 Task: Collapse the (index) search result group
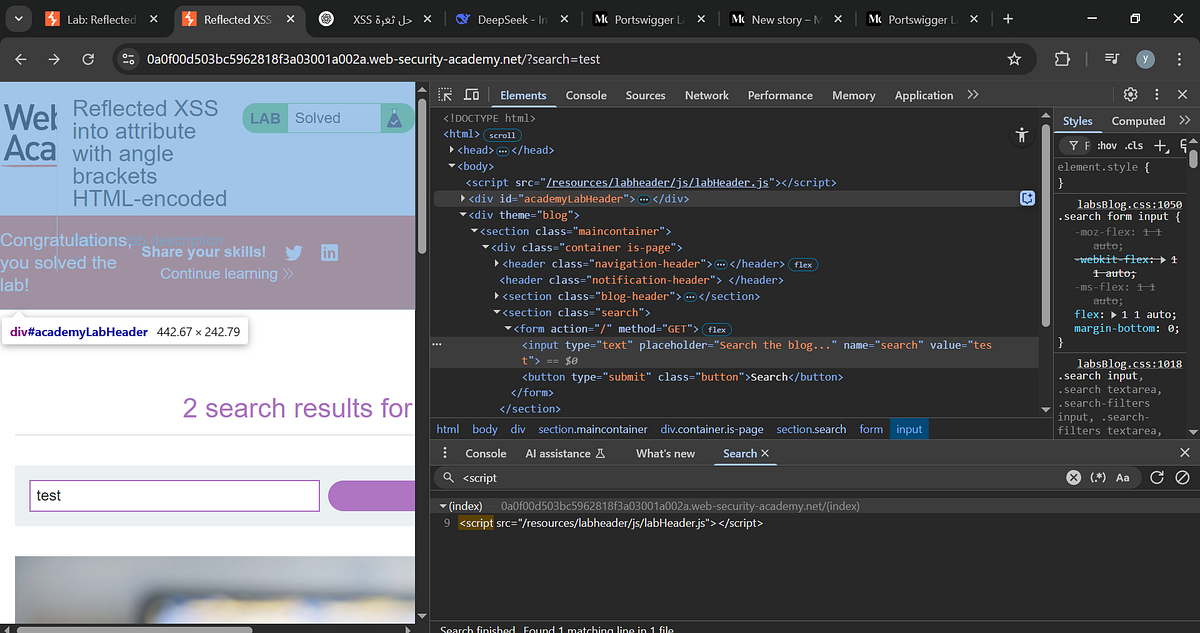(443, 506)
